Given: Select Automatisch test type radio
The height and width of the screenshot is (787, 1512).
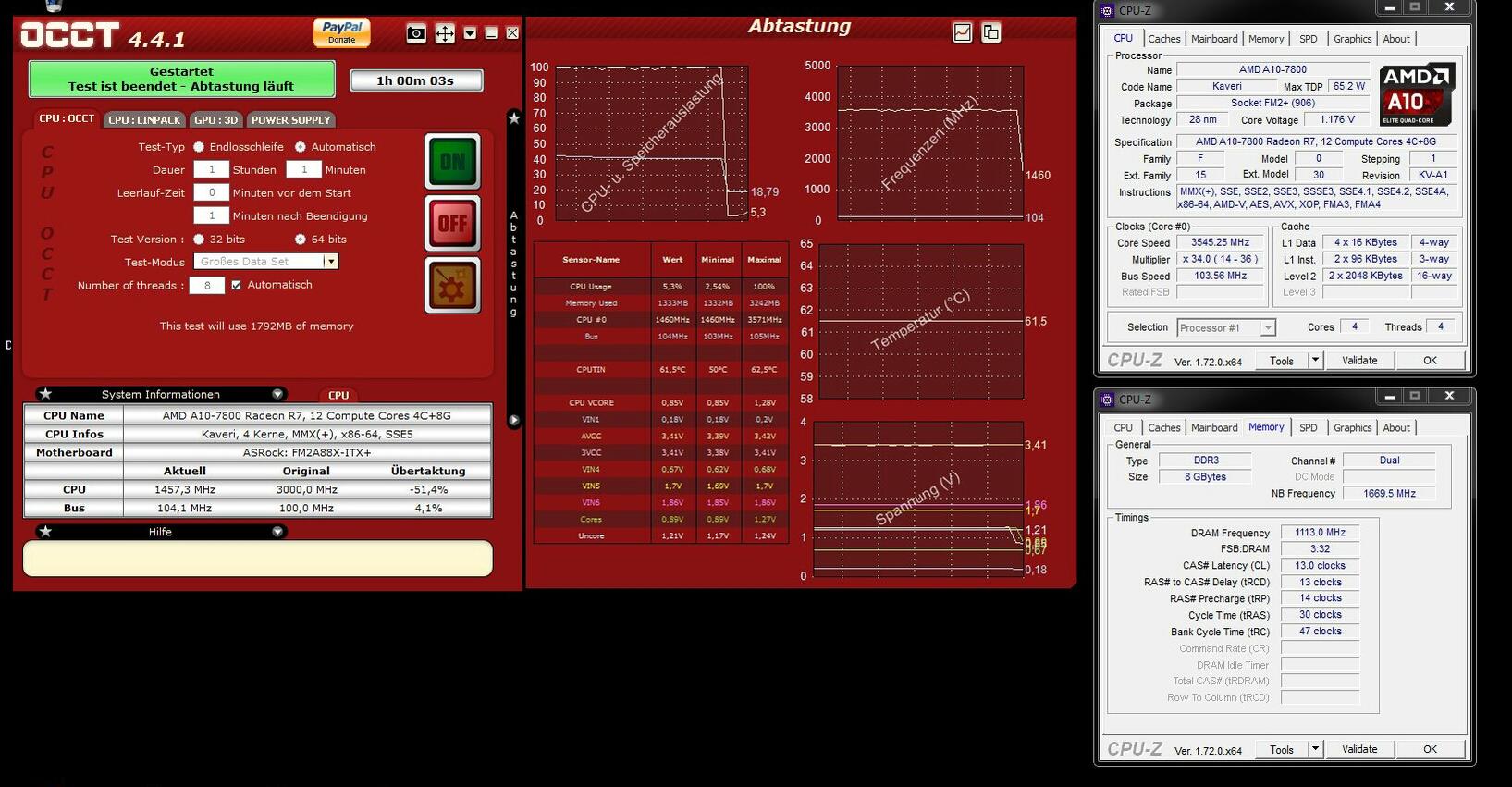Looking at the screenshot, I should (x=301, y=147).
